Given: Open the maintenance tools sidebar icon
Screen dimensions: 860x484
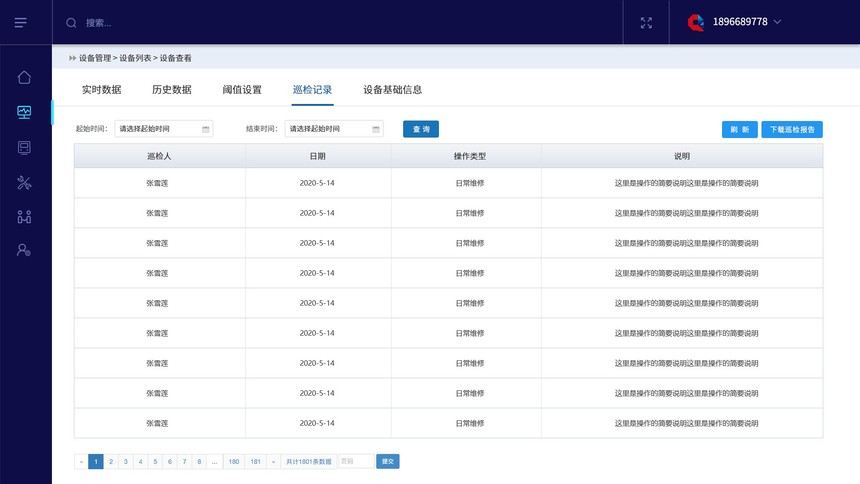Looking at the screenshot, I should 24,182.
